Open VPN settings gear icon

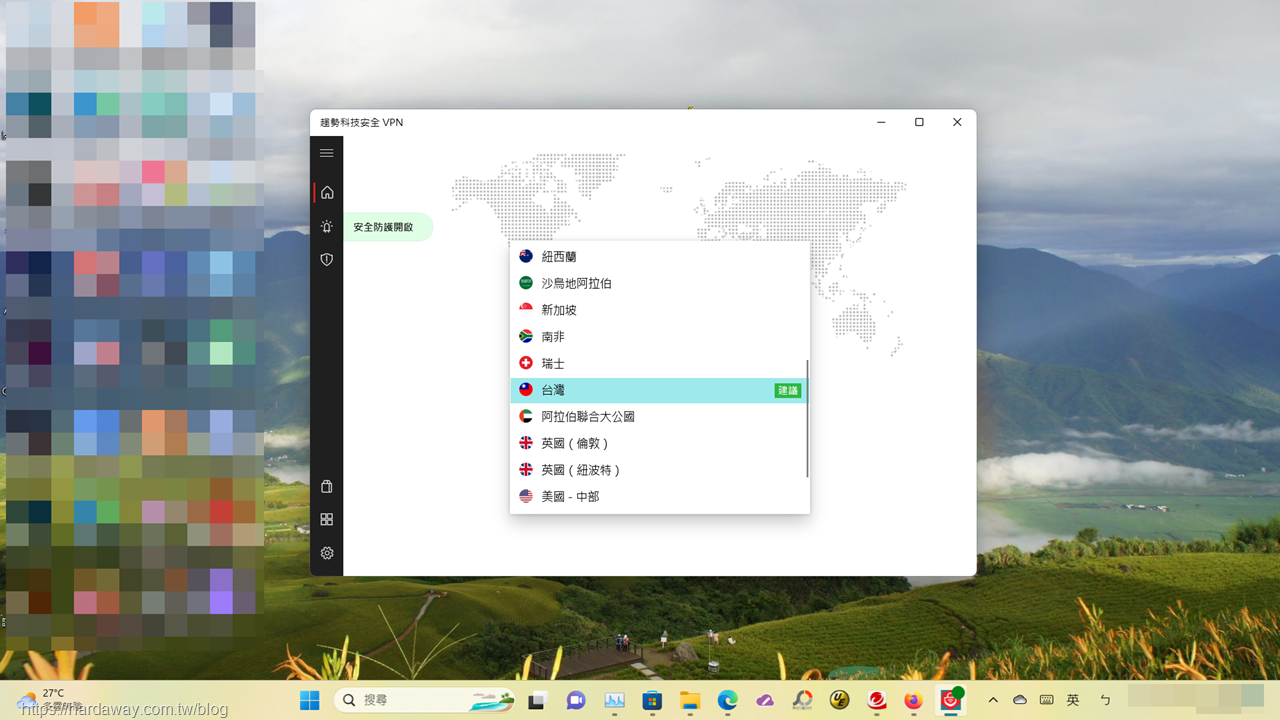(x=327, y=553)
